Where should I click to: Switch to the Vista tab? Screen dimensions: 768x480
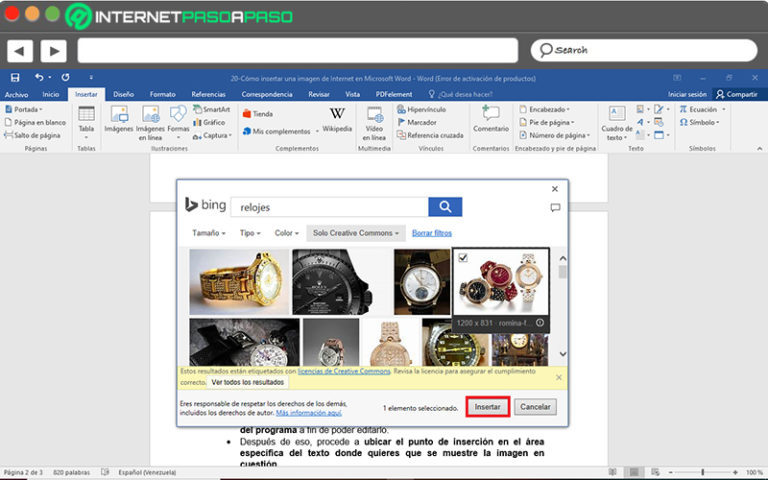(x=353, y=95)
